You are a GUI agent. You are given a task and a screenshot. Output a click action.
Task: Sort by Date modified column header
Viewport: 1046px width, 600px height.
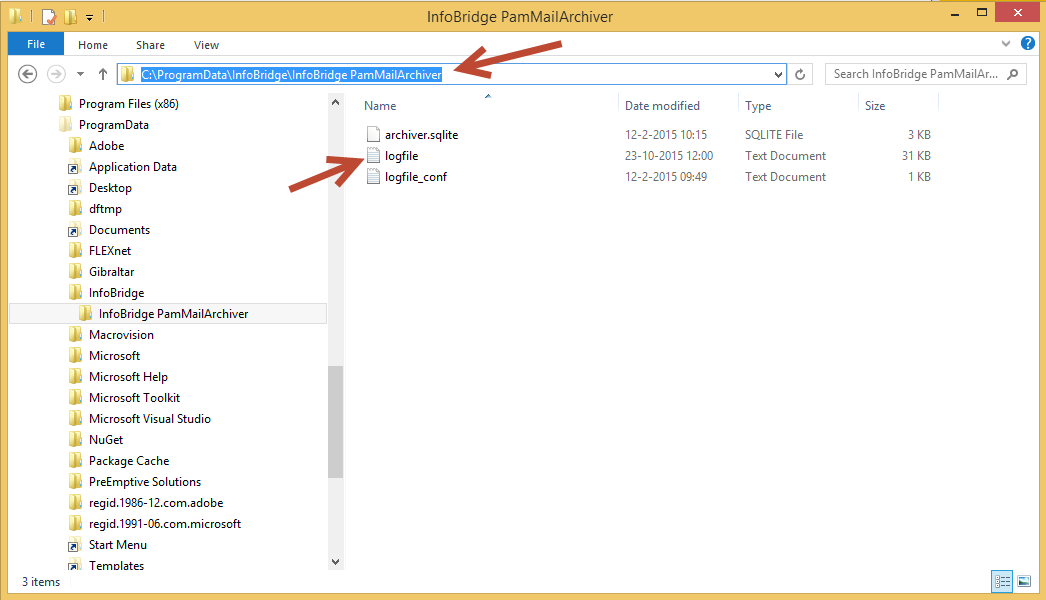(x=662, y=105)
